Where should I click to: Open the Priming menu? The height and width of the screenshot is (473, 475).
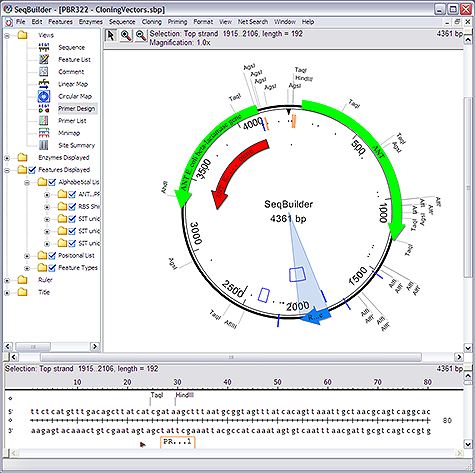tap(177, 22)
